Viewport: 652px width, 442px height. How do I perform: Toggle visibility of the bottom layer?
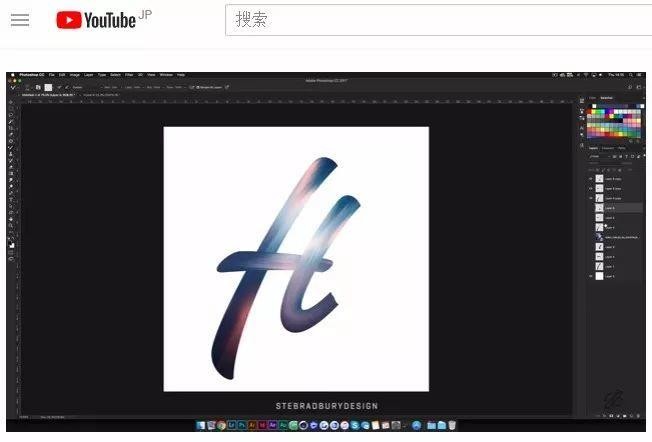click(590, 276)
